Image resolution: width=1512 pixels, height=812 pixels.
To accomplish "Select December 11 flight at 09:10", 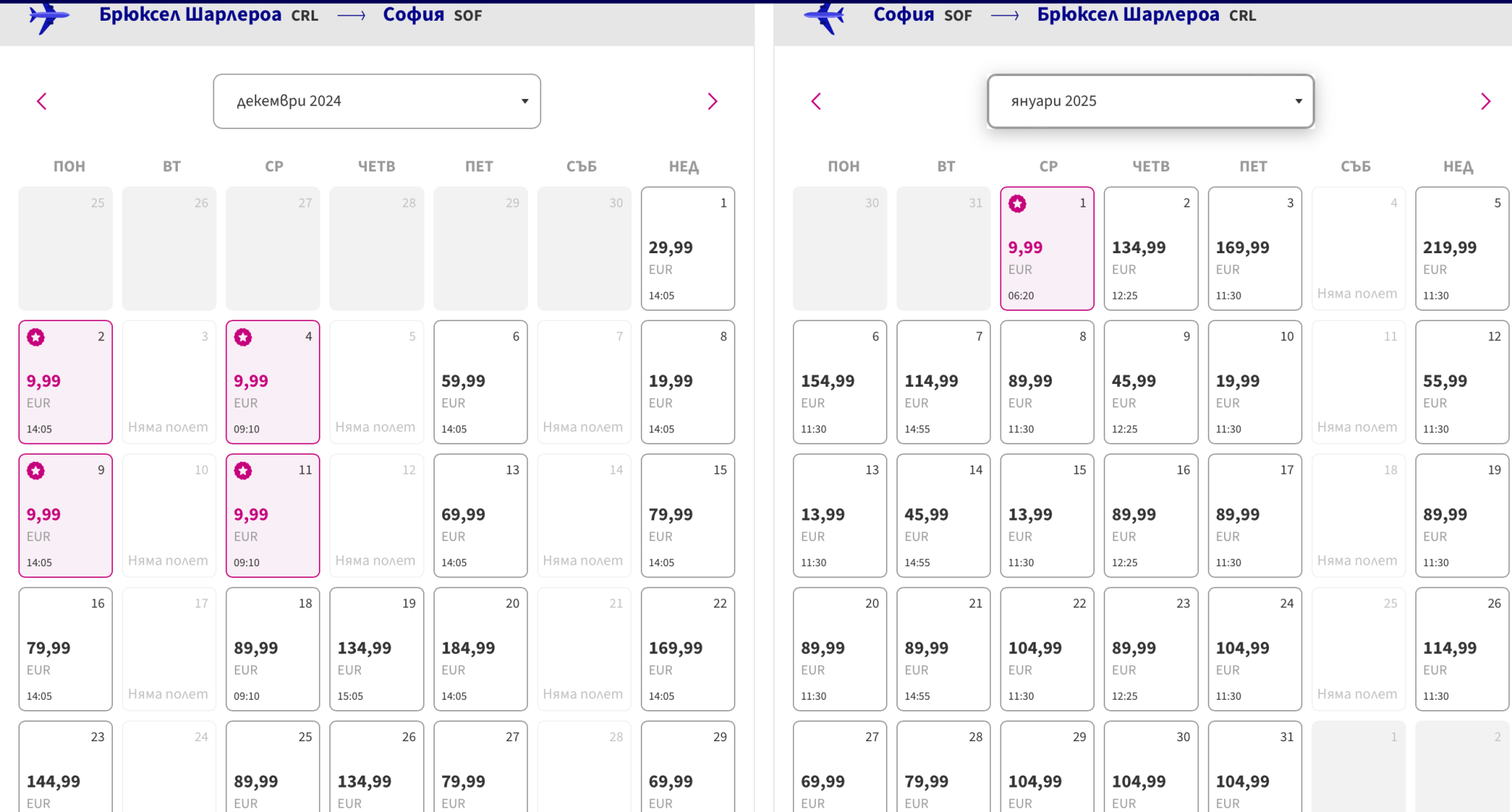I will coord(272,515).
